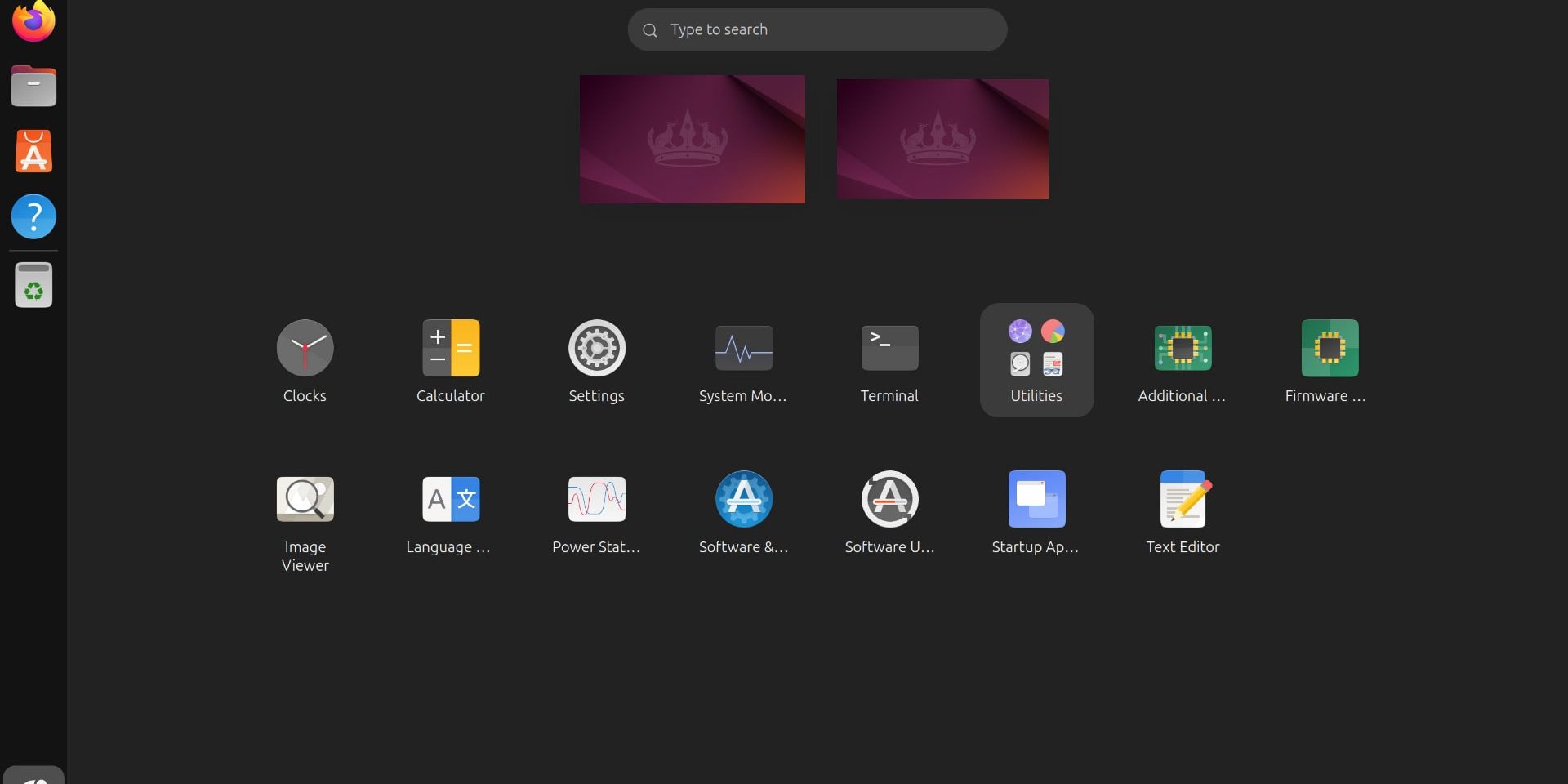Launch the Calculator application
Screen dimensions: 1568x784
(450, 349)
